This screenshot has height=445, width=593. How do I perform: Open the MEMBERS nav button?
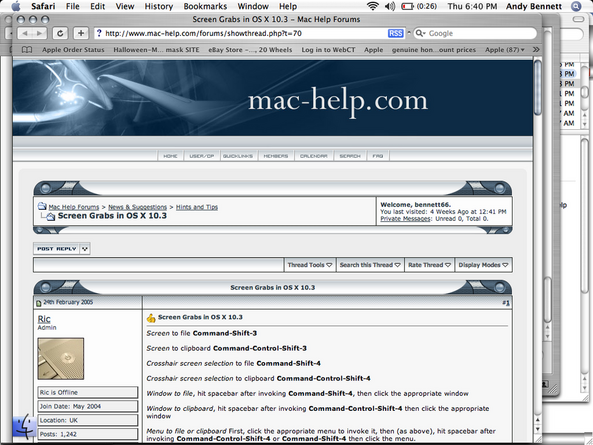tap(276, 156)
